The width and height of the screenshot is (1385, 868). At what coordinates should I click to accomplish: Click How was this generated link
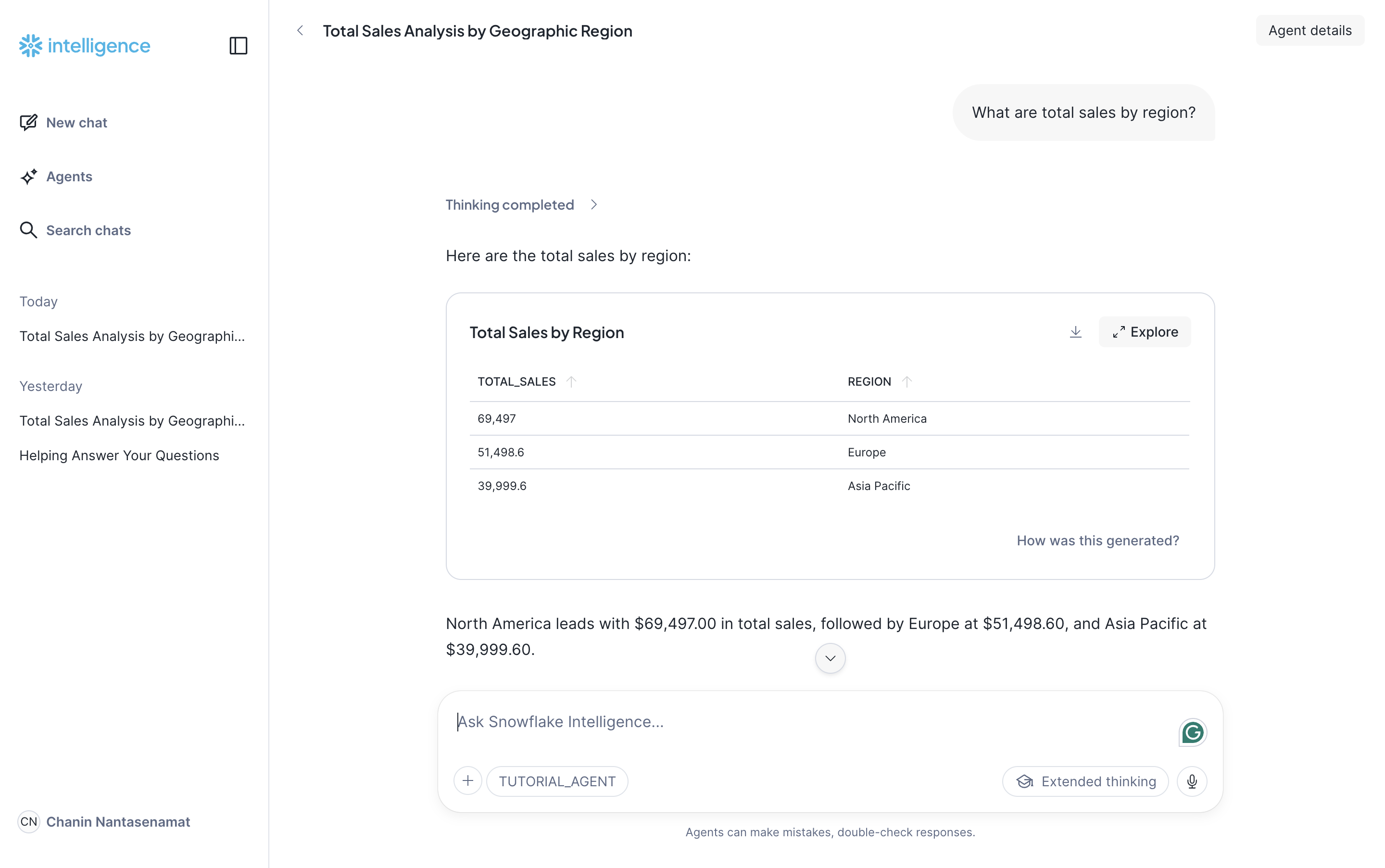pyautogui.click(x=1098, y=540)
